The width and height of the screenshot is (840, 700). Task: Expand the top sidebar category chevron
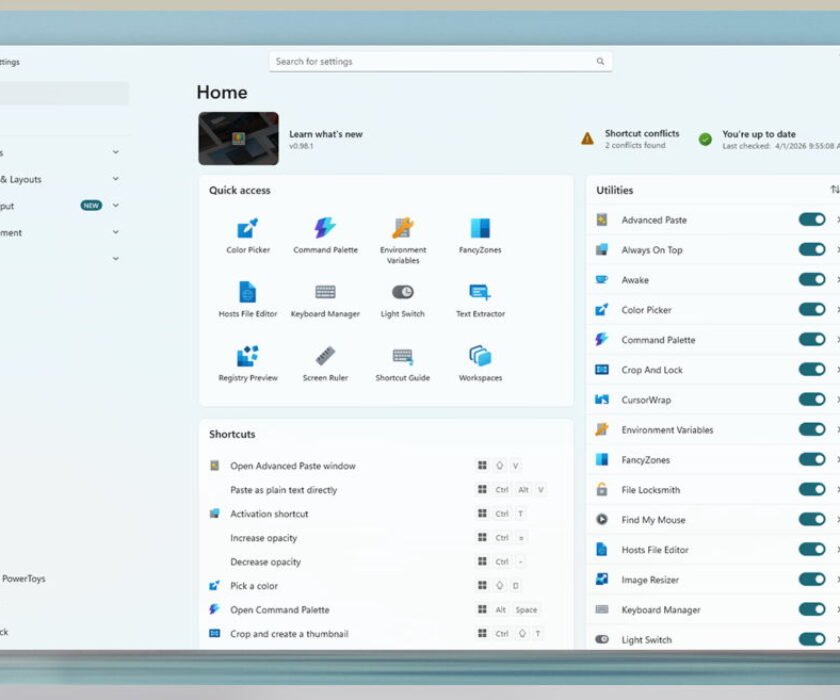point(116,152)
